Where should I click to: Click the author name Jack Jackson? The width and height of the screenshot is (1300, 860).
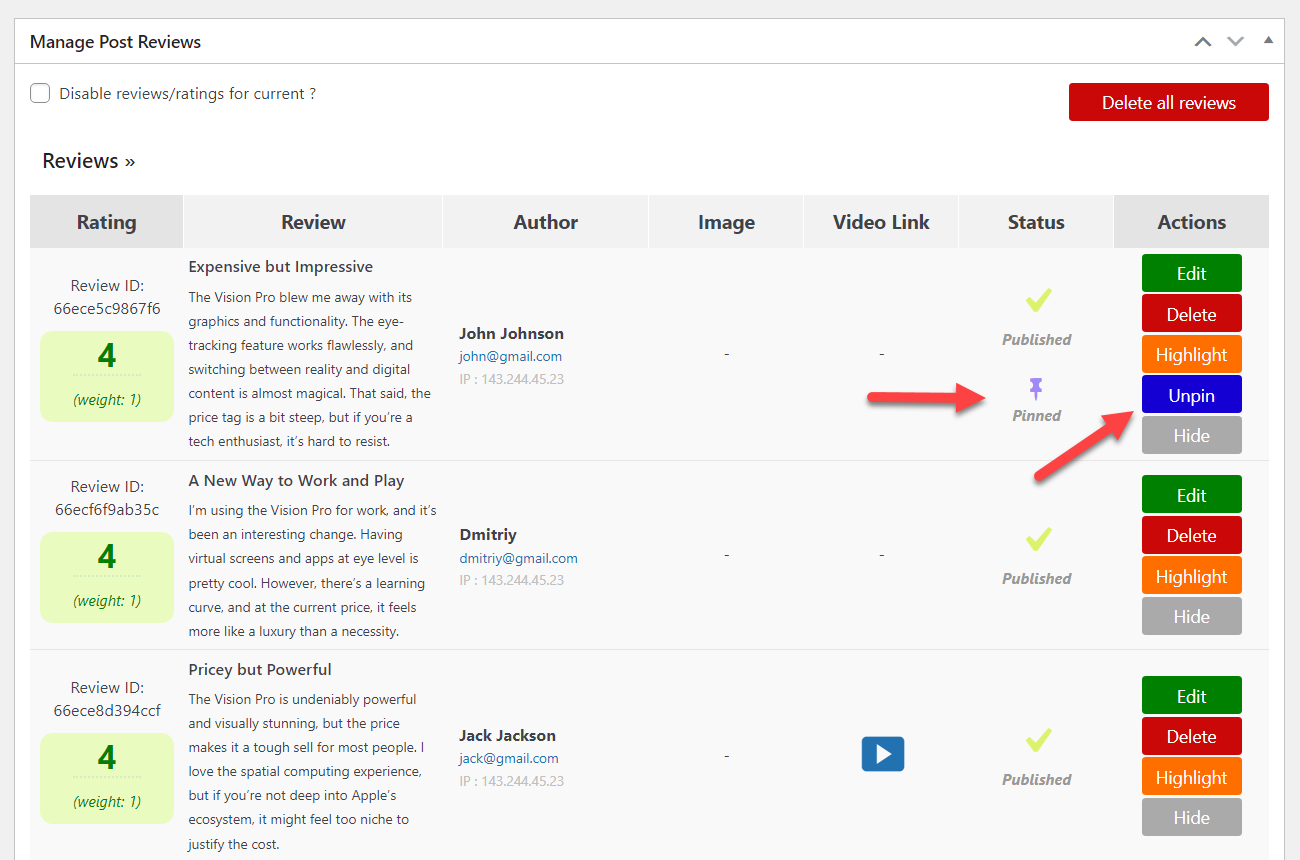click(x=507, y=736)
